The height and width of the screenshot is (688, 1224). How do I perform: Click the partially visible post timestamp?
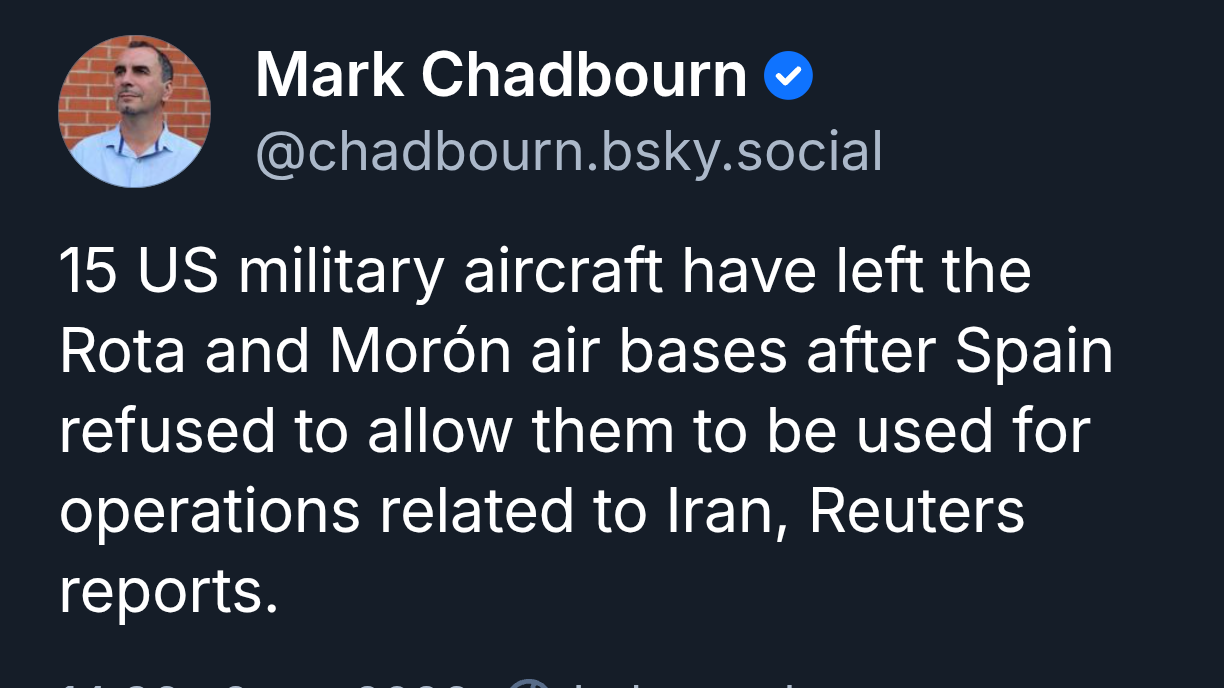click(262, 684)
